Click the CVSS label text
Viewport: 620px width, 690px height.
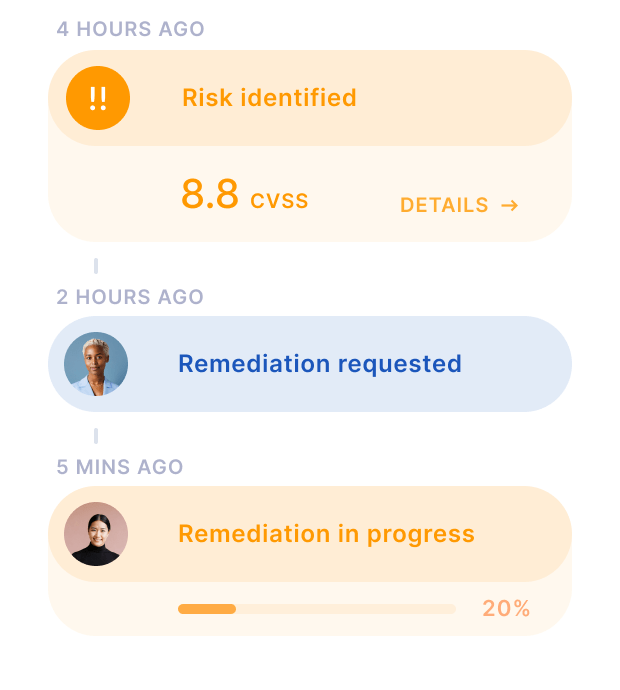pos(279,201)
